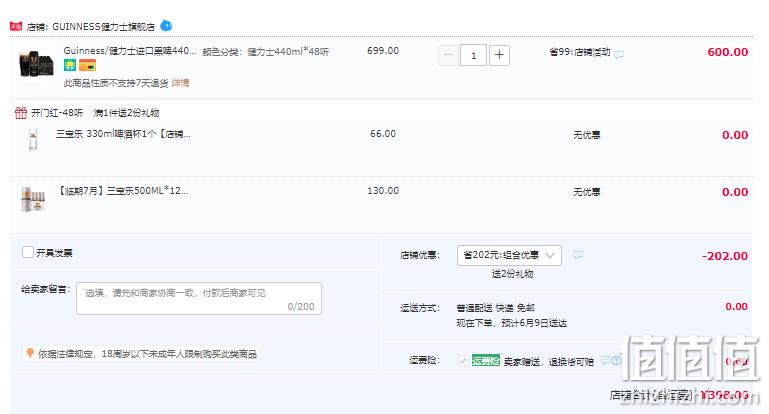The height and width of the screenshot is (414, 769).
Task: Open the blue Wangwang chat icon beside store name
Action: [166, 26]
